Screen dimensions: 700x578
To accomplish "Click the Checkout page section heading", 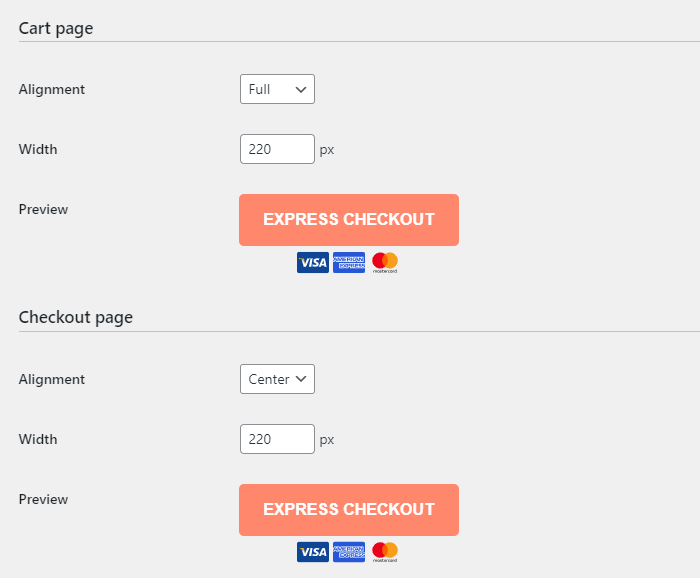I will point(75,318).
